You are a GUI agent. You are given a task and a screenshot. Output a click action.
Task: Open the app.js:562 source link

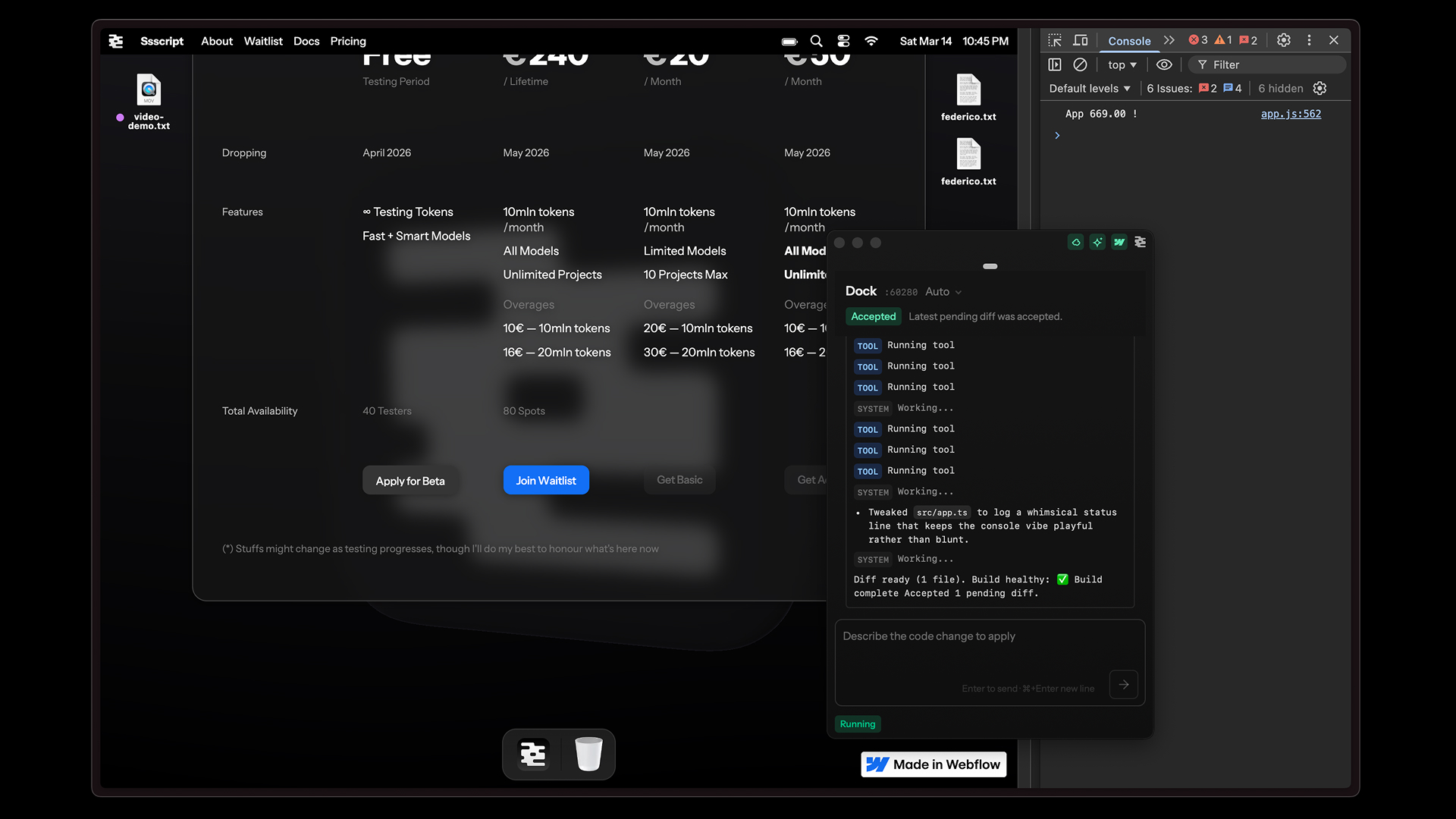click(1291, 114)
